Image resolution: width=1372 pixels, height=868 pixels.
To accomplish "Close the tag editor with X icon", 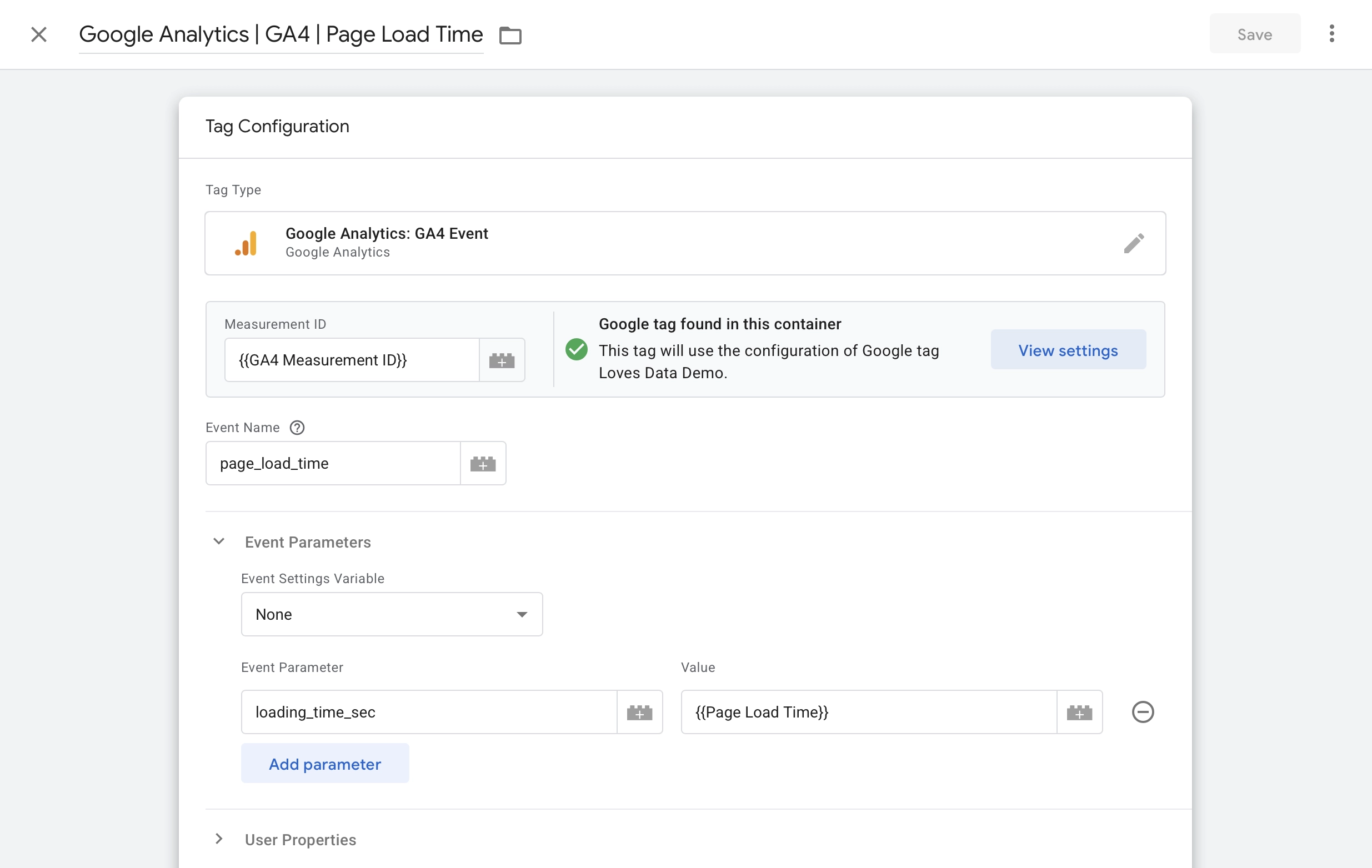I will point(39,34).
